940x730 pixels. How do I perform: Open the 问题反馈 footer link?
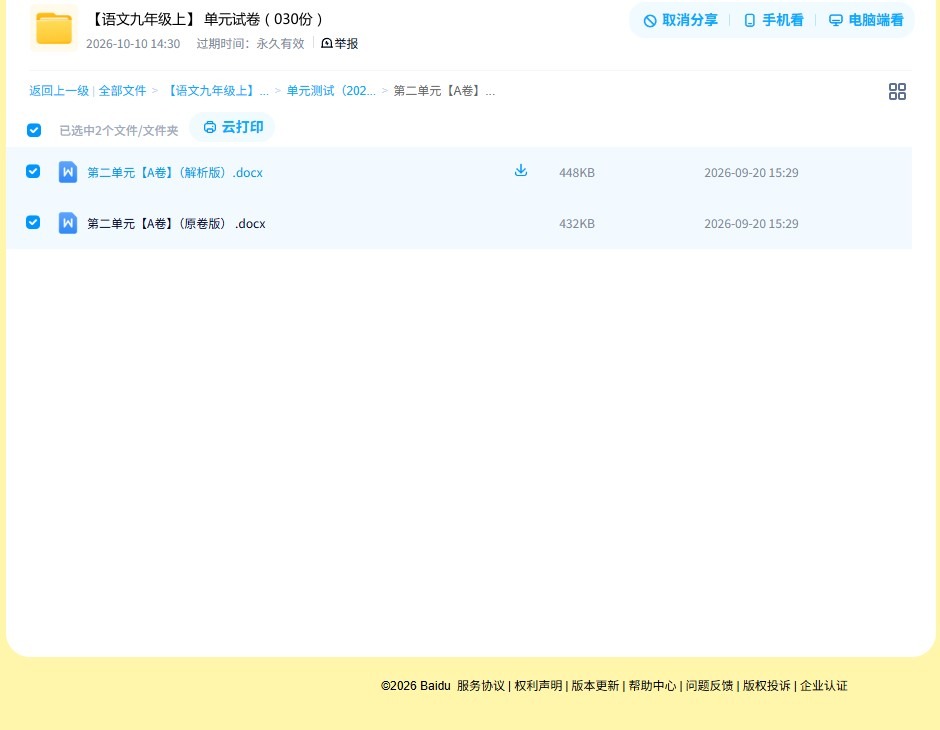coord(710,686)
